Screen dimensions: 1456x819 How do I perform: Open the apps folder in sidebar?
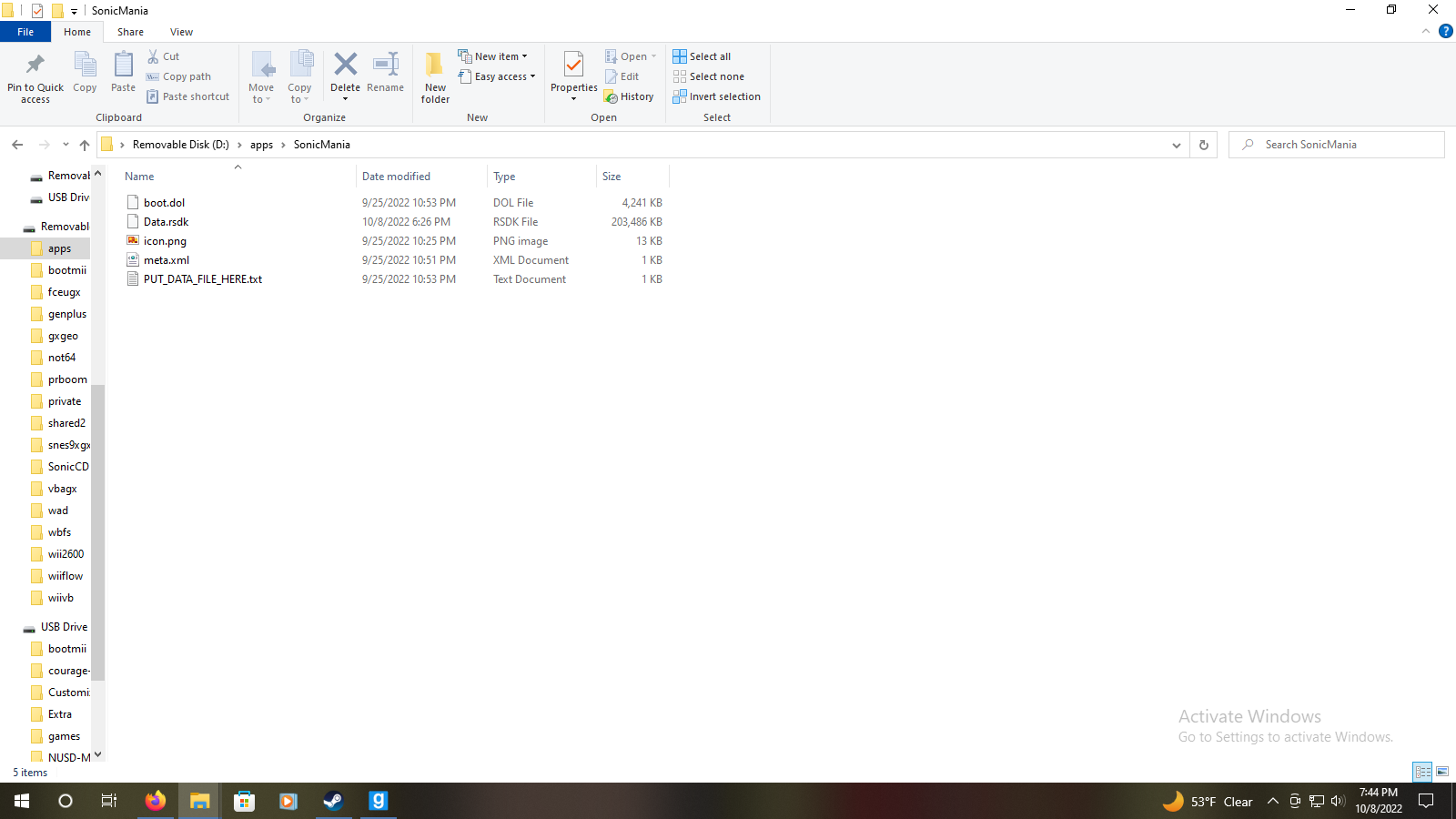coord(59,248)
